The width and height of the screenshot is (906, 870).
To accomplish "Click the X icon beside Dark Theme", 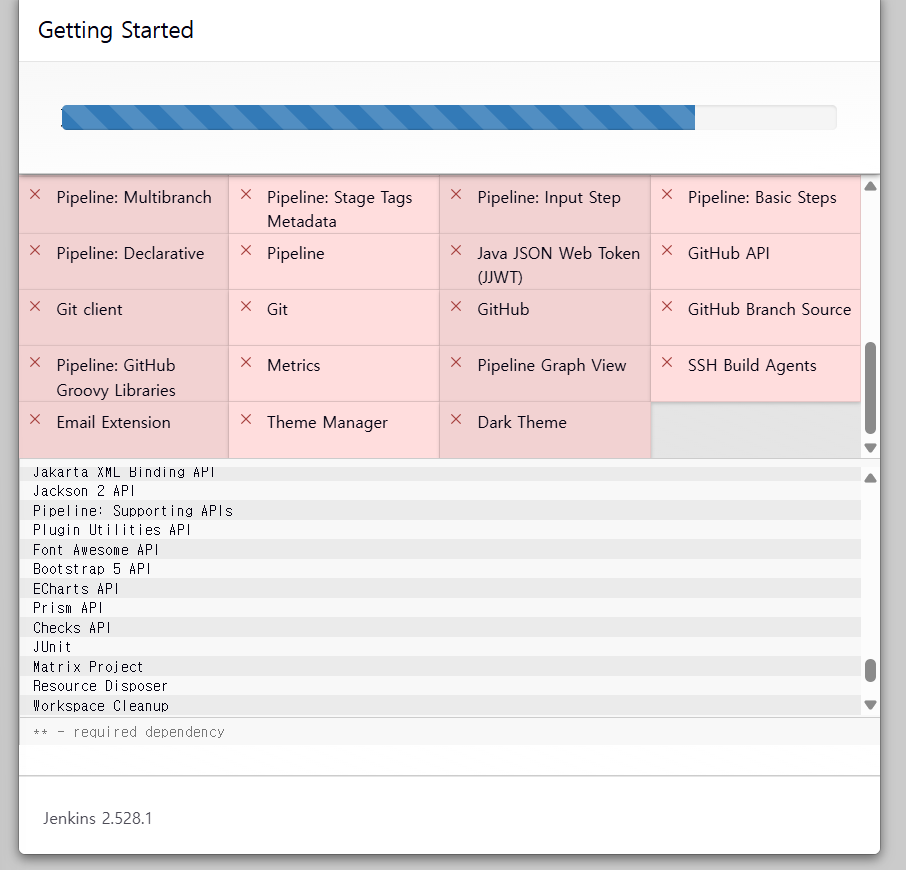I will (x=456, y=420).
